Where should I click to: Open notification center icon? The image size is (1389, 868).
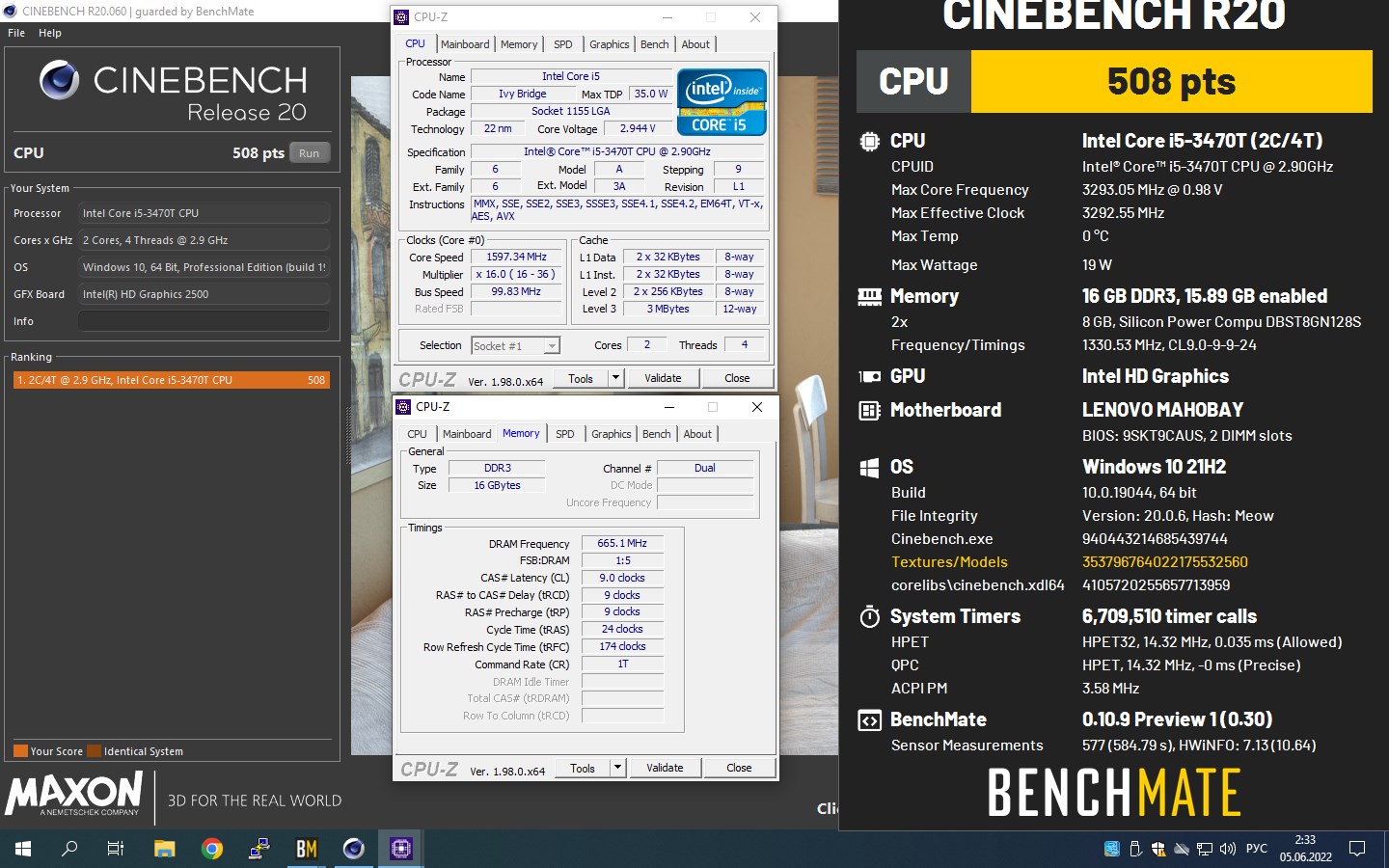(1357, 849)
